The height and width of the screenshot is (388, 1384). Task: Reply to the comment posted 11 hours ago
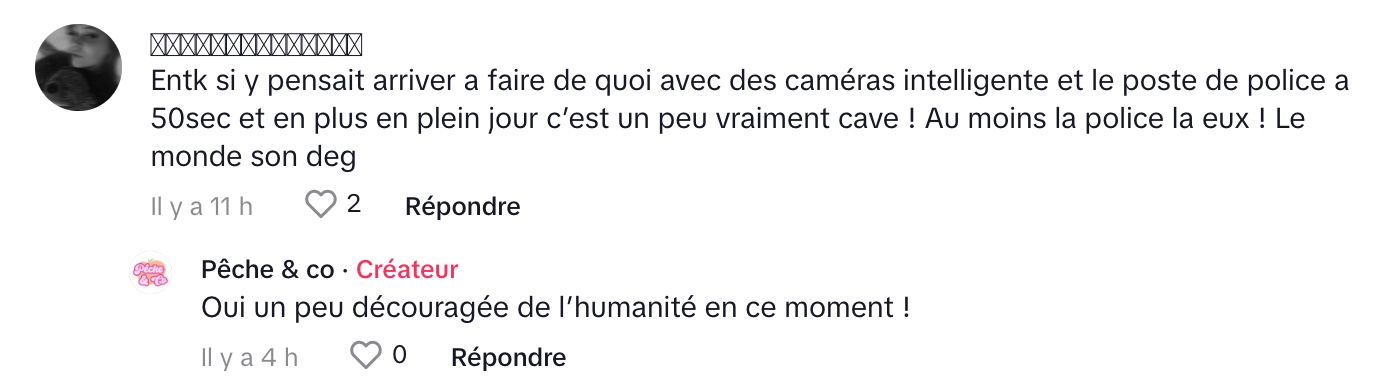click(x=462, y=207)
